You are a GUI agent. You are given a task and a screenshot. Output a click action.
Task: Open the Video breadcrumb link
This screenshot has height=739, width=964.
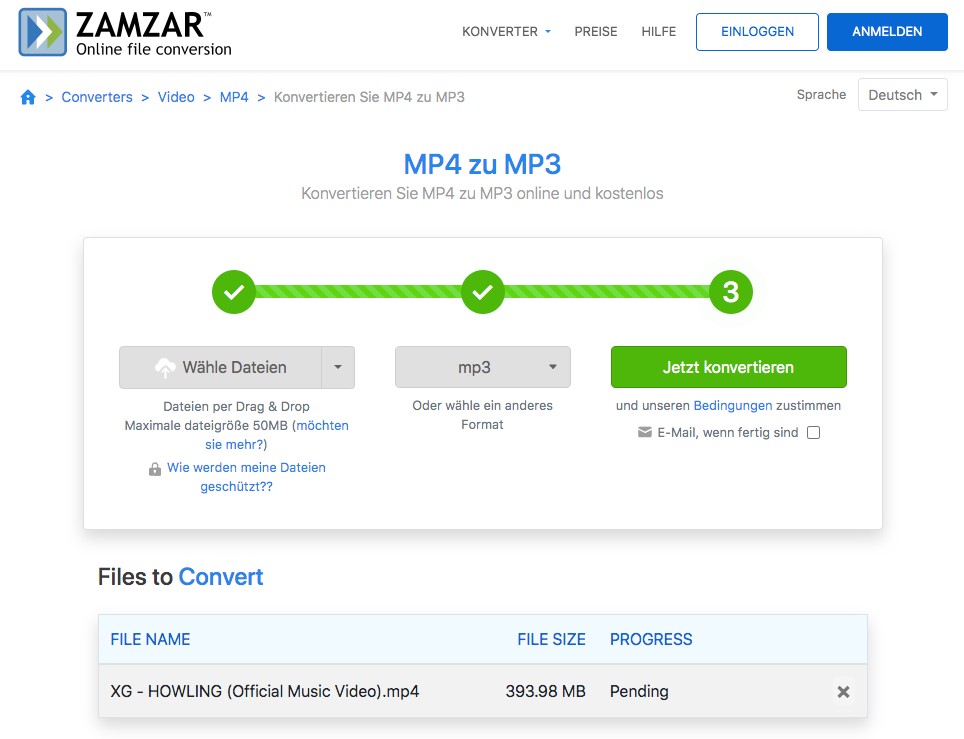pyautogui.click(x=176, y=97)
